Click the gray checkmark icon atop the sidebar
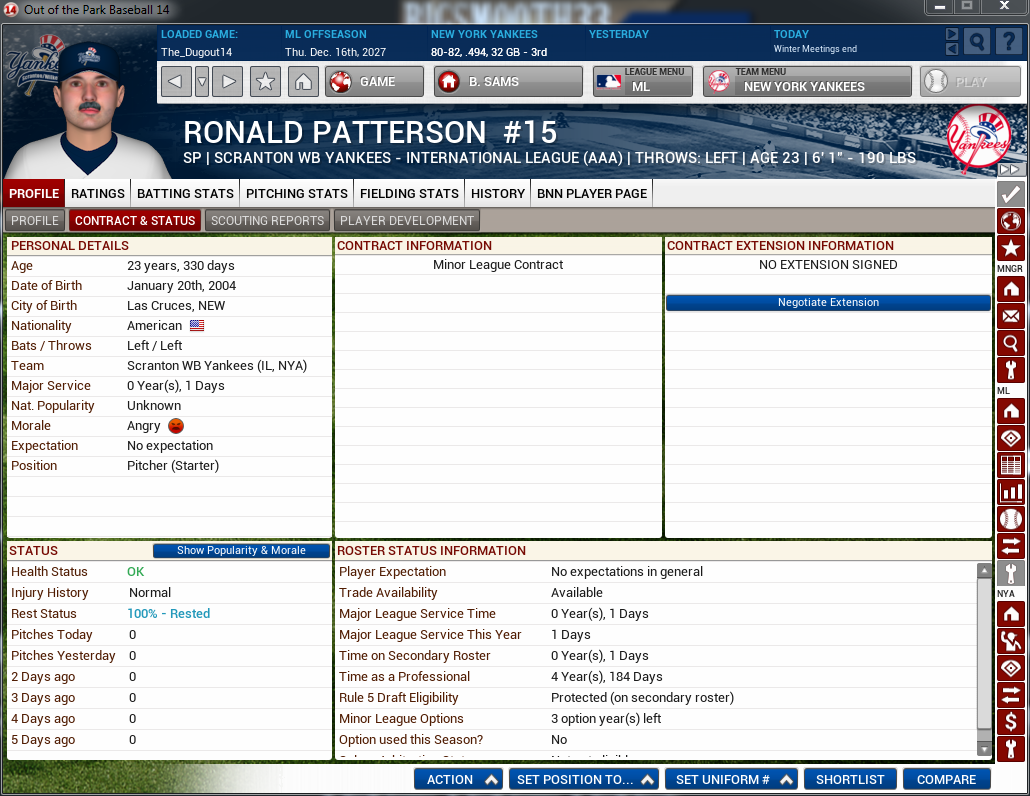Image resolution: width=1030 pixels, height=796 pixels. (1011, 194)
